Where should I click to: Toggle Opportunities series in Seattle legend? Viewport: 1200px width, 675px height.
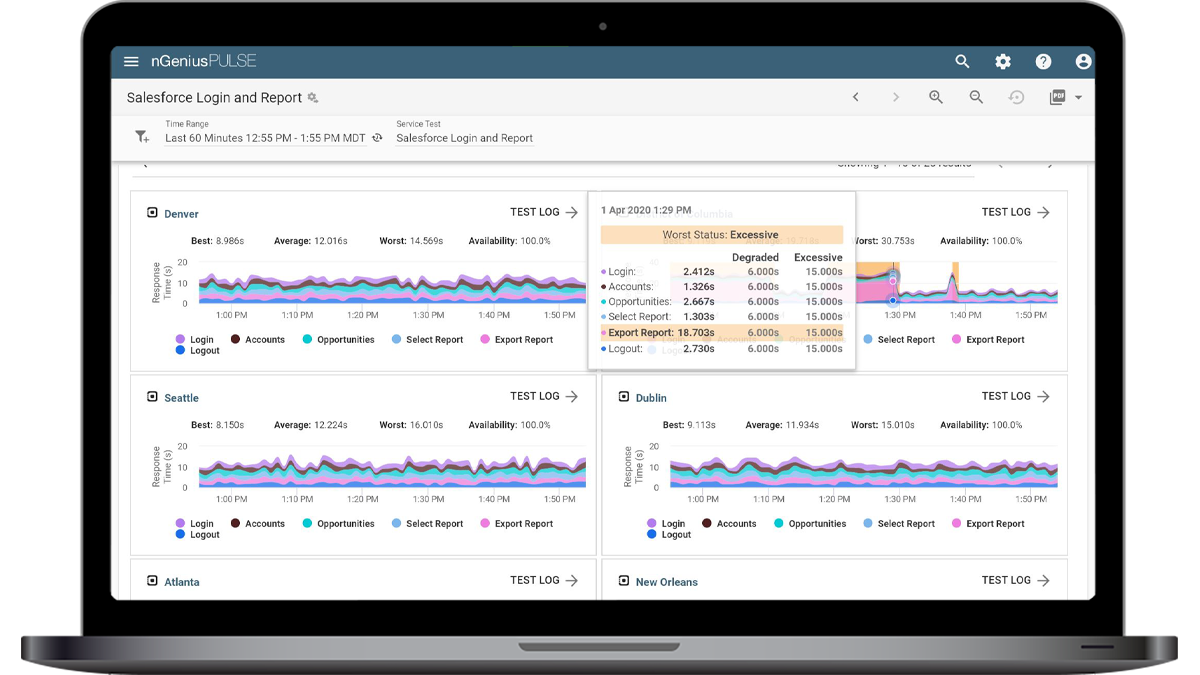pos(336,524)
